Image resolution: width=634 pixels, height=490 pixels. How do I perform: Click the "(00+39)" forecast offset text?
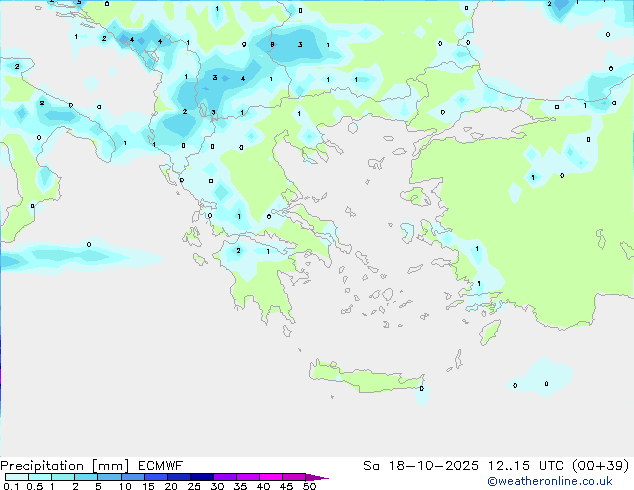pos(601,466)
